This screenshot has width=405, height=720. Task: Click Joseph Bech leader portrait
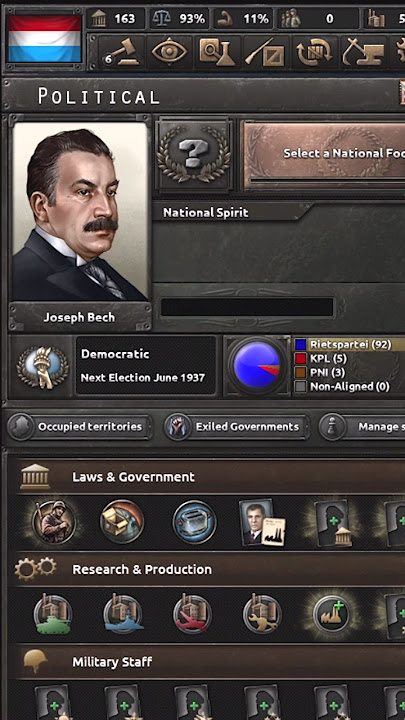pyautogui.click(x=80, y=212)
